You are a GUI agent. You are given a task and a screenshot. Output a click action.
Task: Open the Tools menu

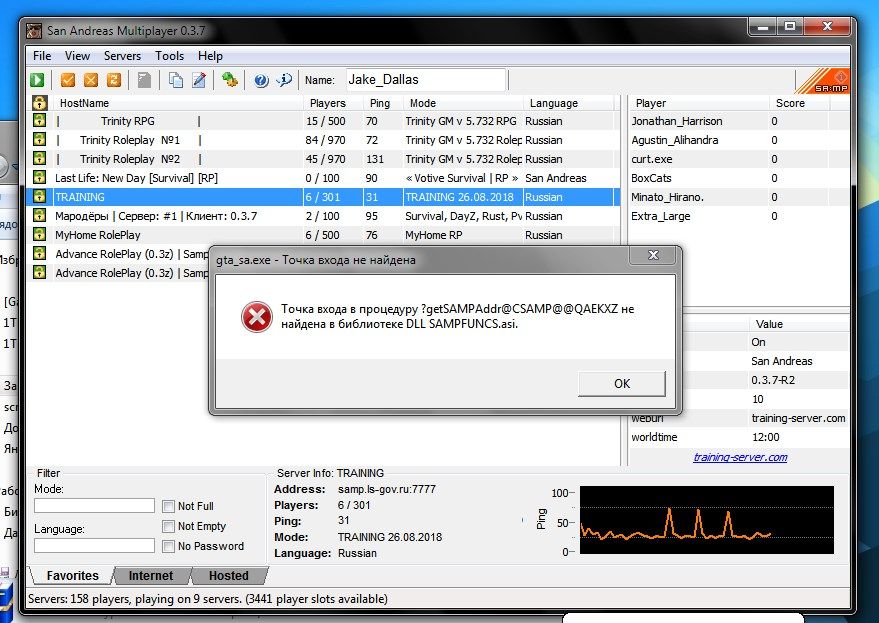pyautogui.click(x=169, y=56)
